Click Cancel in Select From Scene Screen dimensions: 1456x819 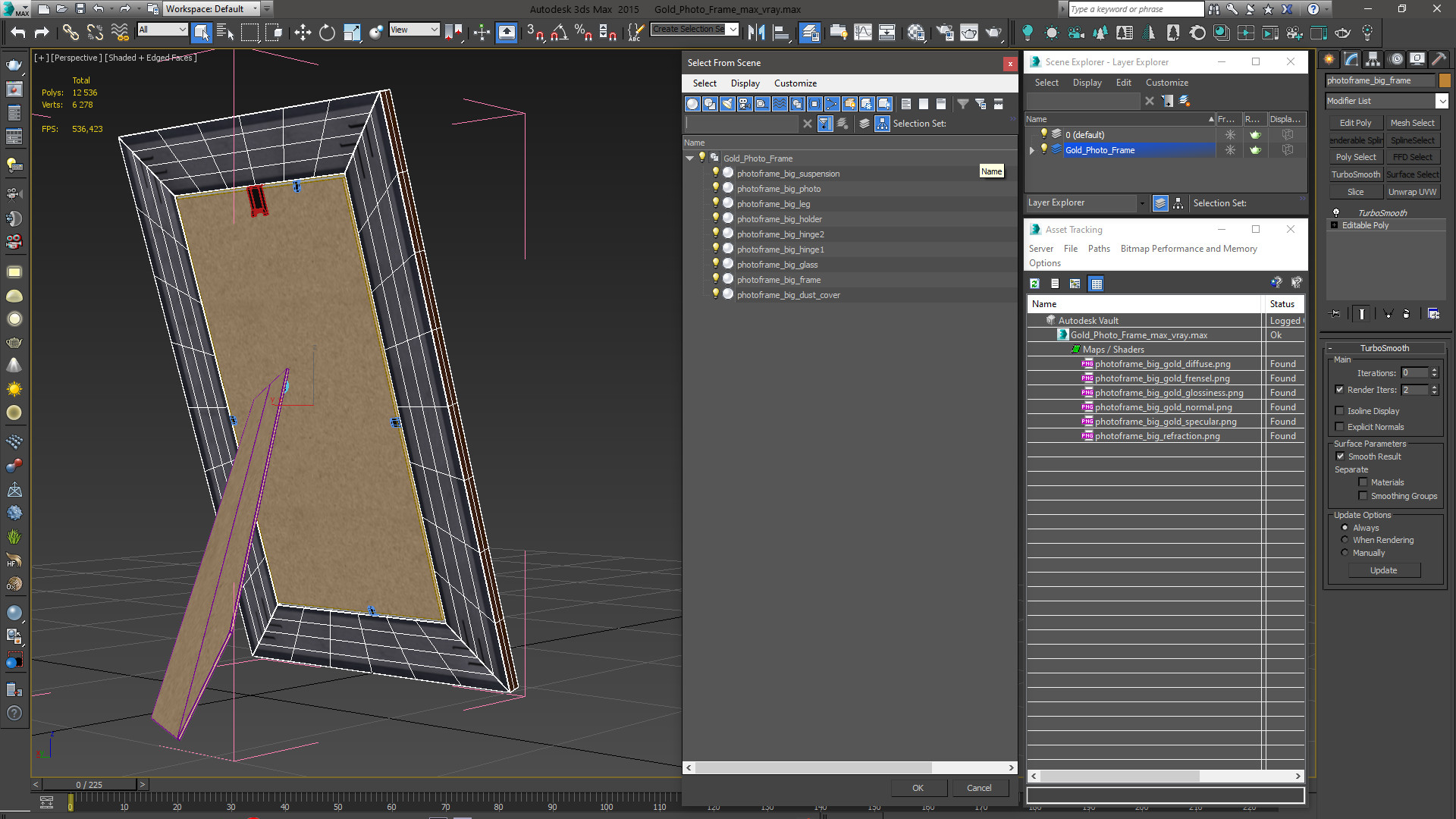coord(979,788)
